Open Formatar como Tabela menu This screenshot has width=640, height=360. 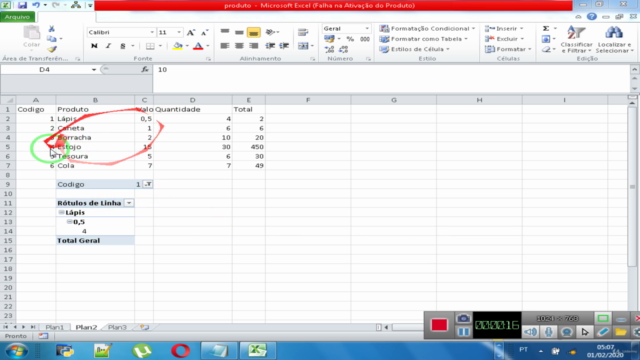424,39
